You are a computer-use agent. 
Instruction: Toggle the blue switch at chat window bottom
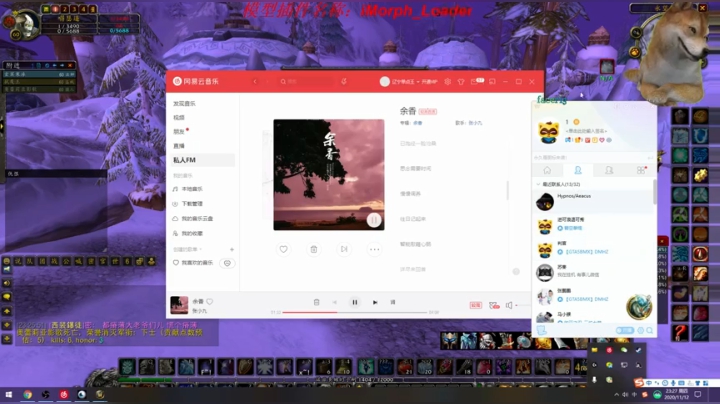click(x=624, y=330)
